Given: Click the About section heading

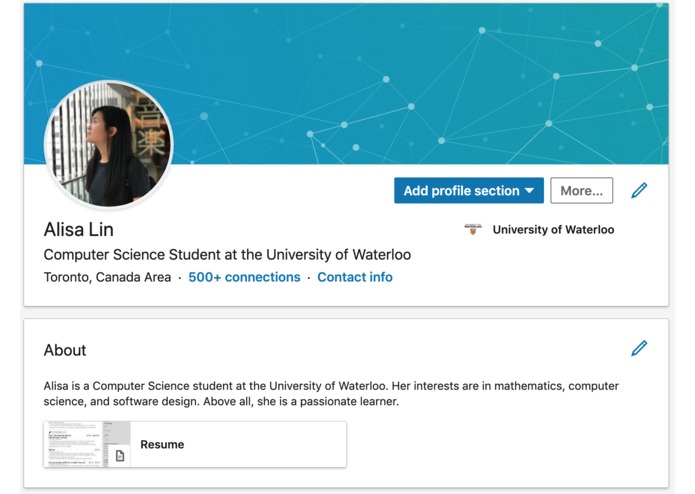Looking at the screenshot, I should pos(65,350).
